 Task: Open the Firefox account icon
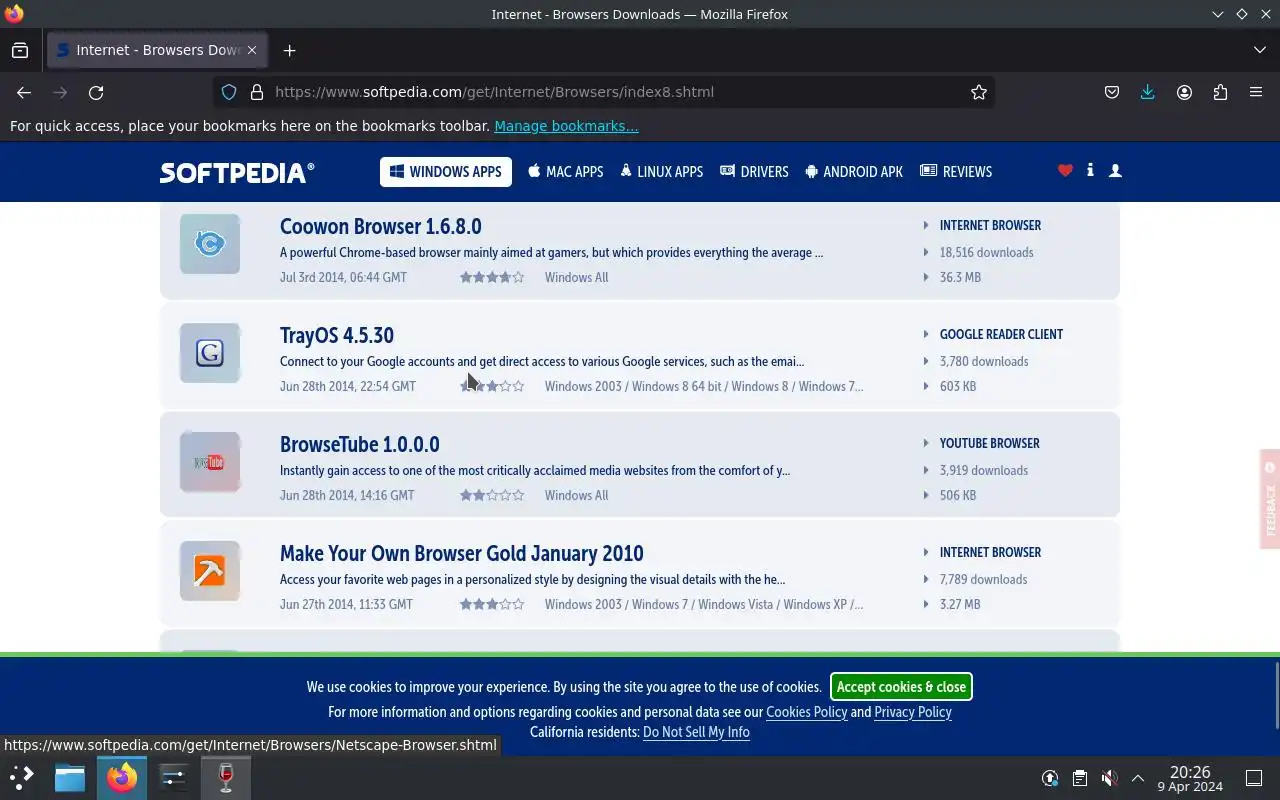click(x=1184, y=92)
